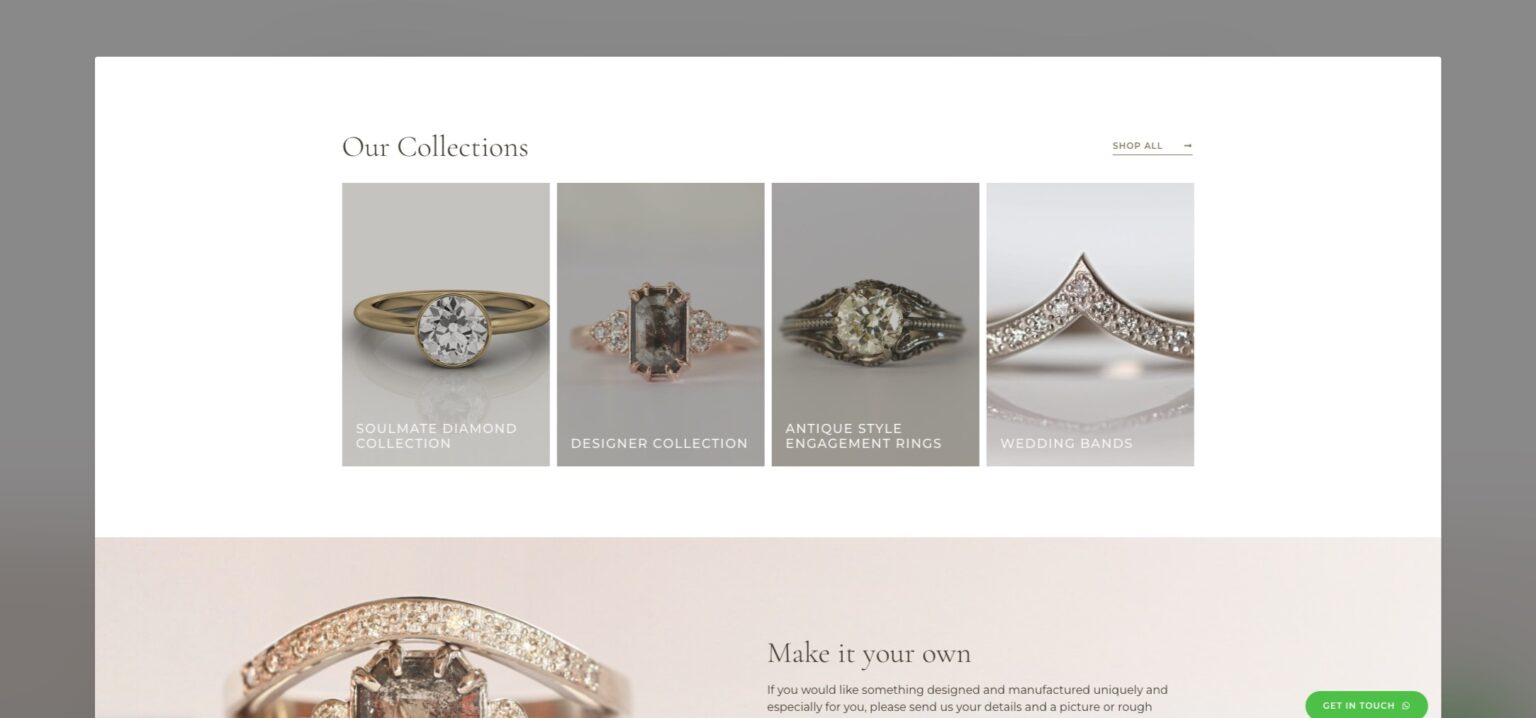Select the Soulmate Diamond Collection label
The width and height of the screenshot is (1536, 718).
click(x=436, y=436)
